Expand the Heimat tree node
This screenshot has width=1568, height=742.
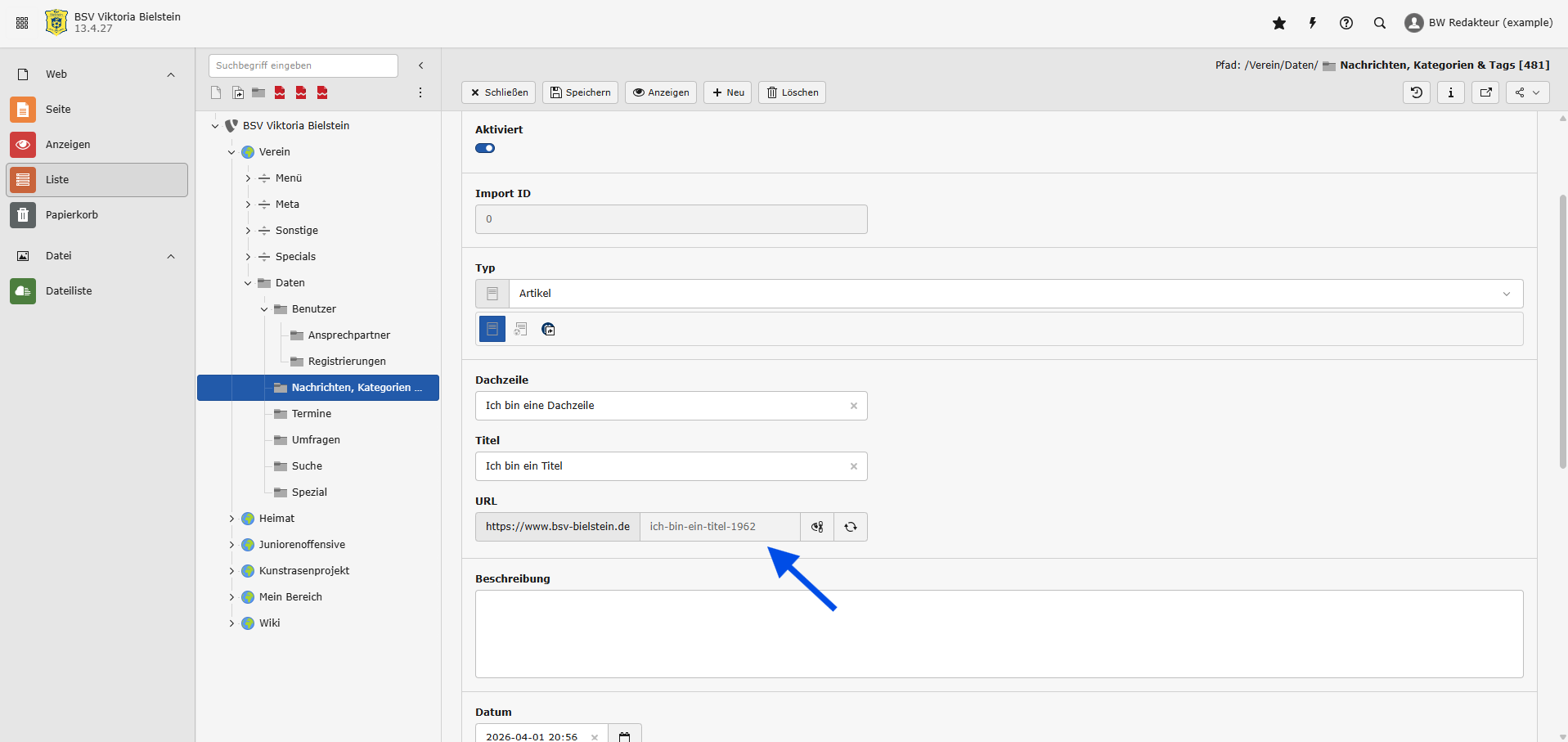231,519
